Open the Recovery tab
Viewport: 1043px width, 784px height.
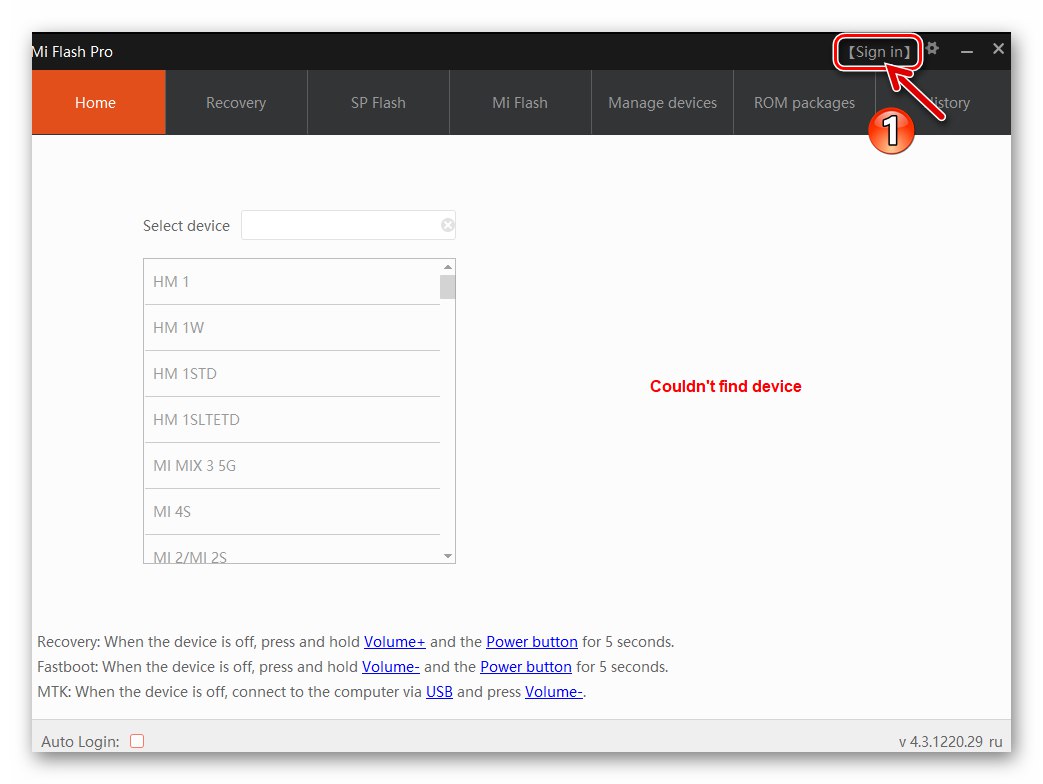click(236, 102)
